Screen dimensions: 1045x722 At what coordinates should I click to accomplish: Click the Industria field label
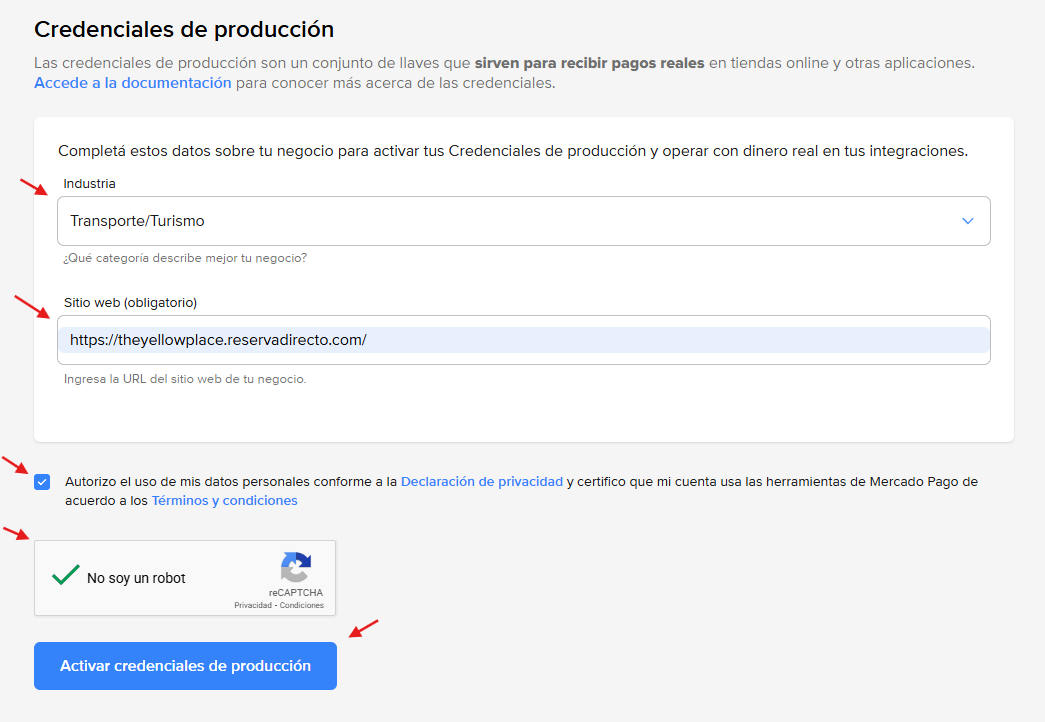coord(89,184)
